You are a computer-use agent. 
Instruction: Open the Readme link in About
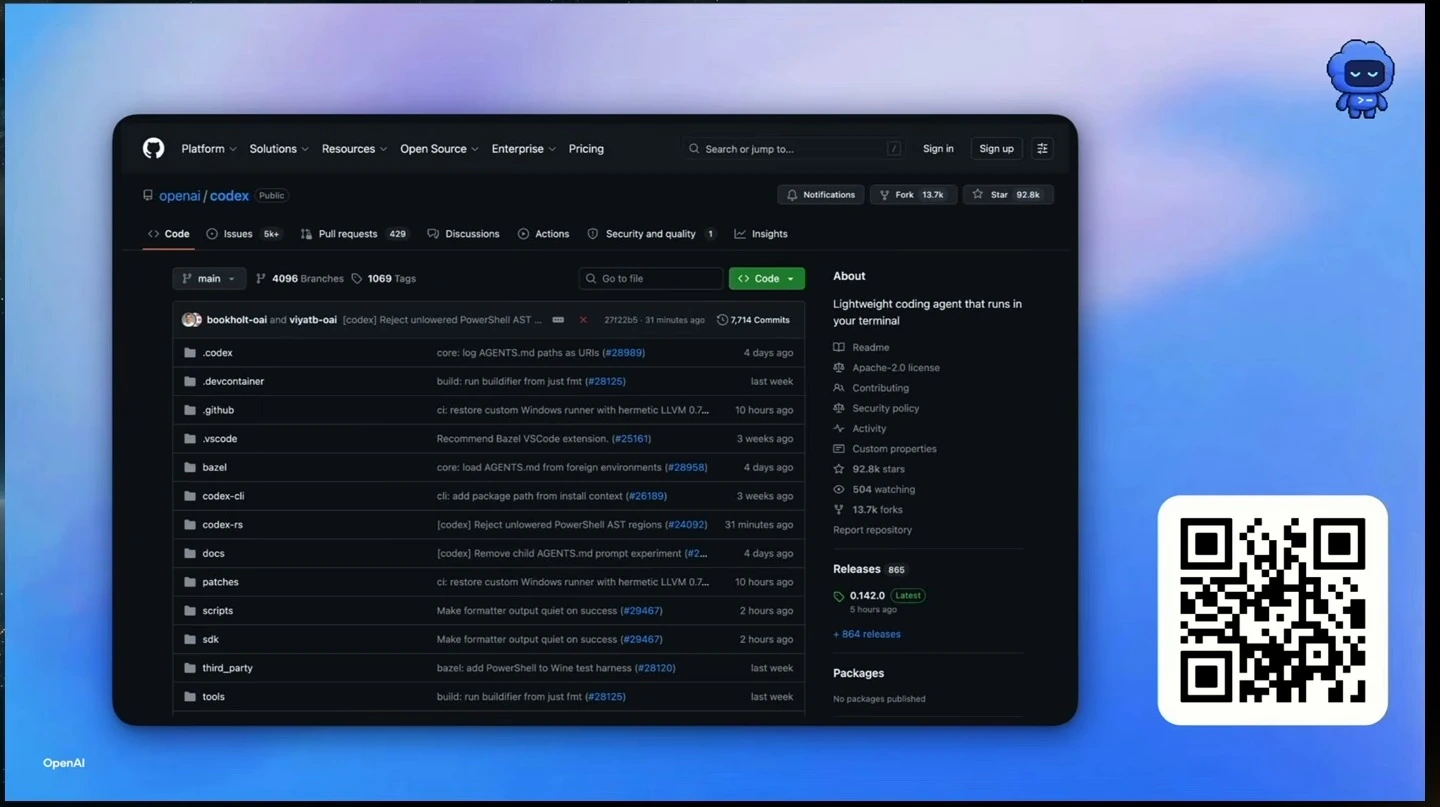click(x=861, y=347)
